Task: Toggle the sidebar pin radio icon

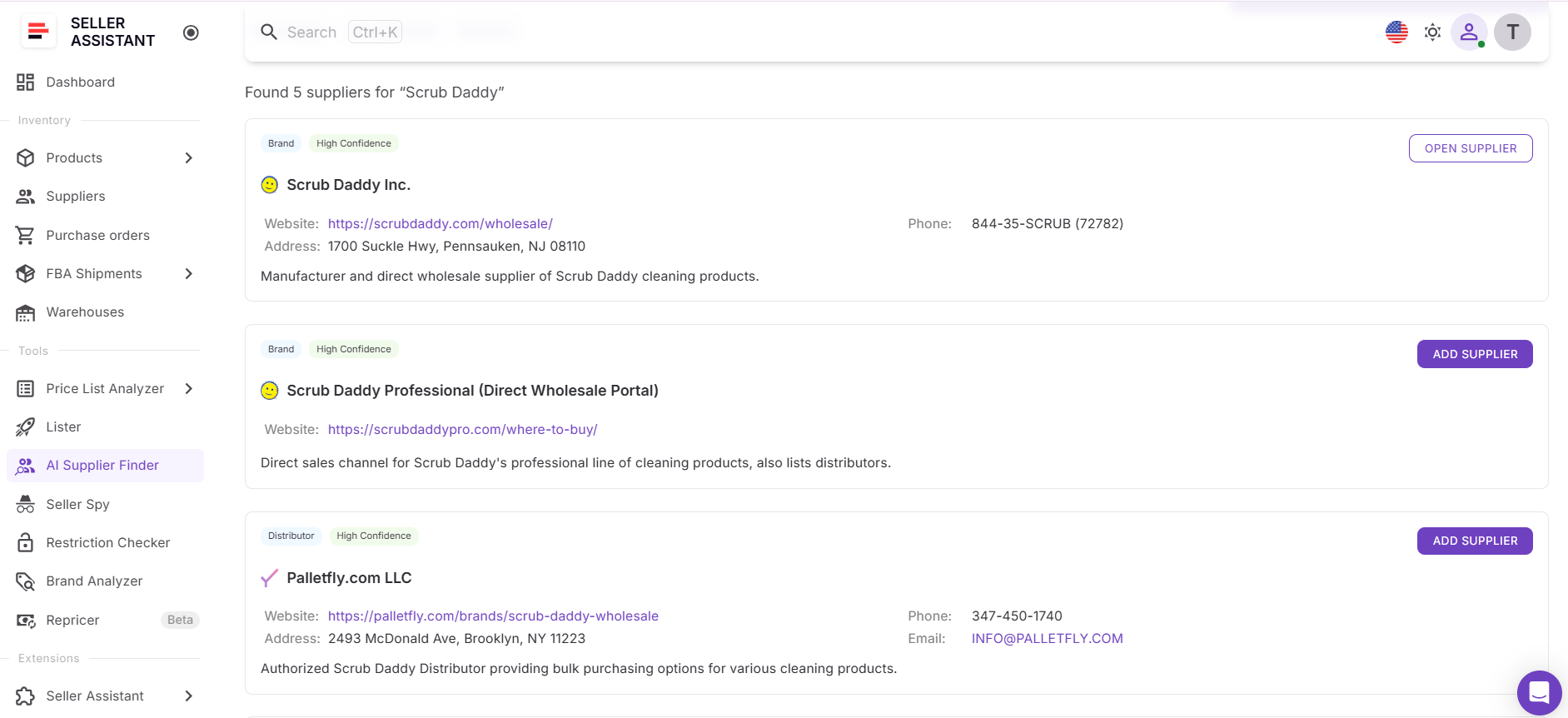Action: [x=191, y=32]
